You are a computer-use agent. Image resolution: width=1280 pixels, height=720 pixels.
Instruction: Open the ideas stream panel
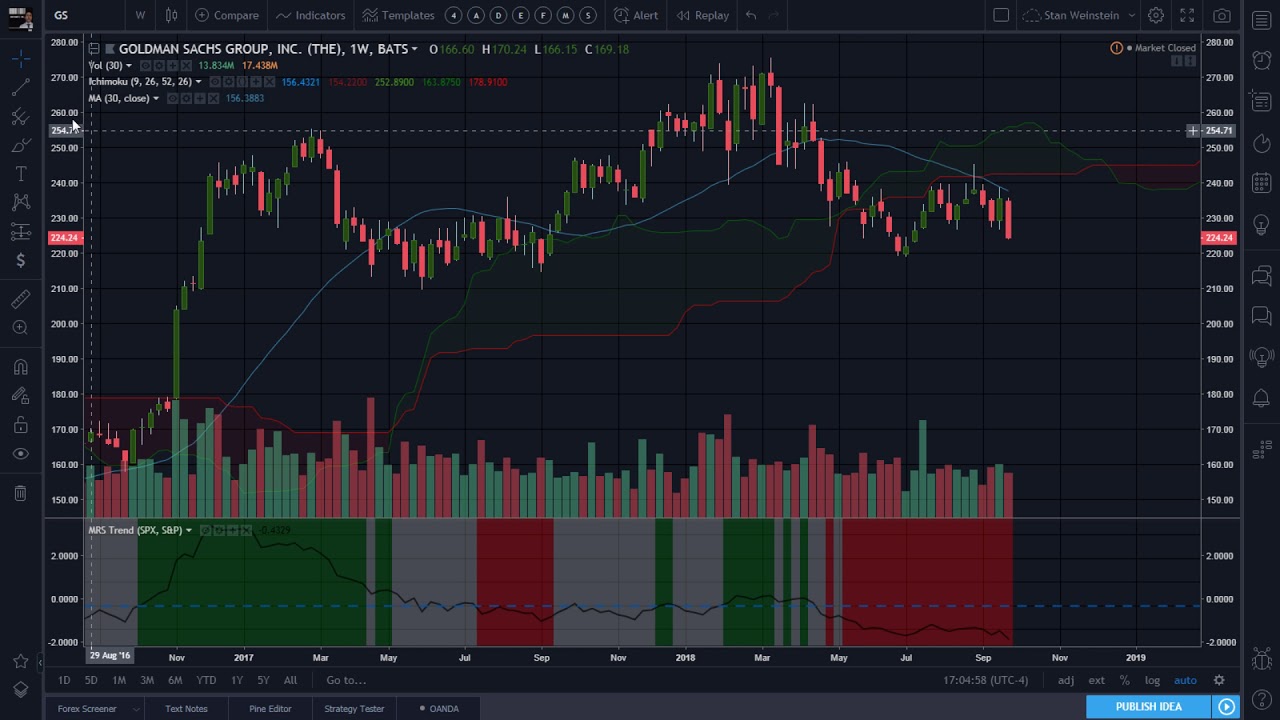1262,357
